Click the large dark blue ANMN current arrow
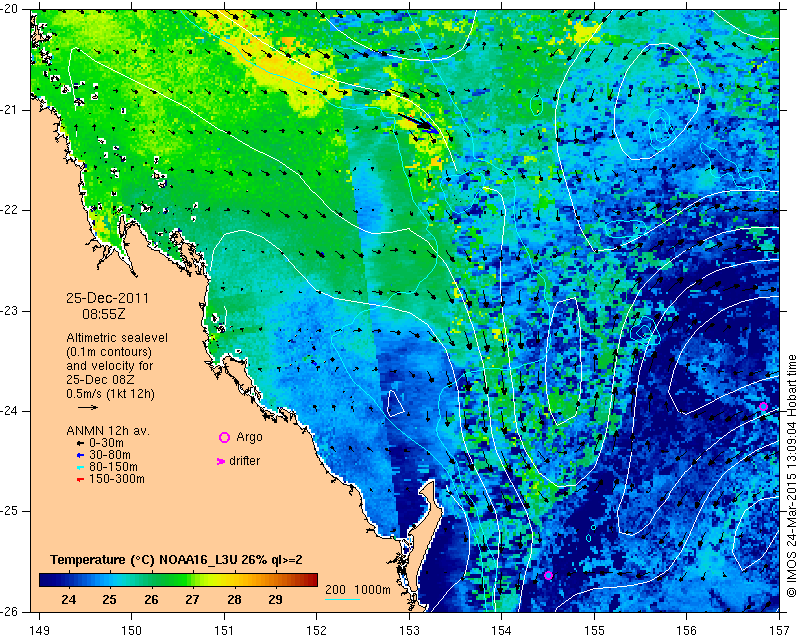 pos(418,123)
